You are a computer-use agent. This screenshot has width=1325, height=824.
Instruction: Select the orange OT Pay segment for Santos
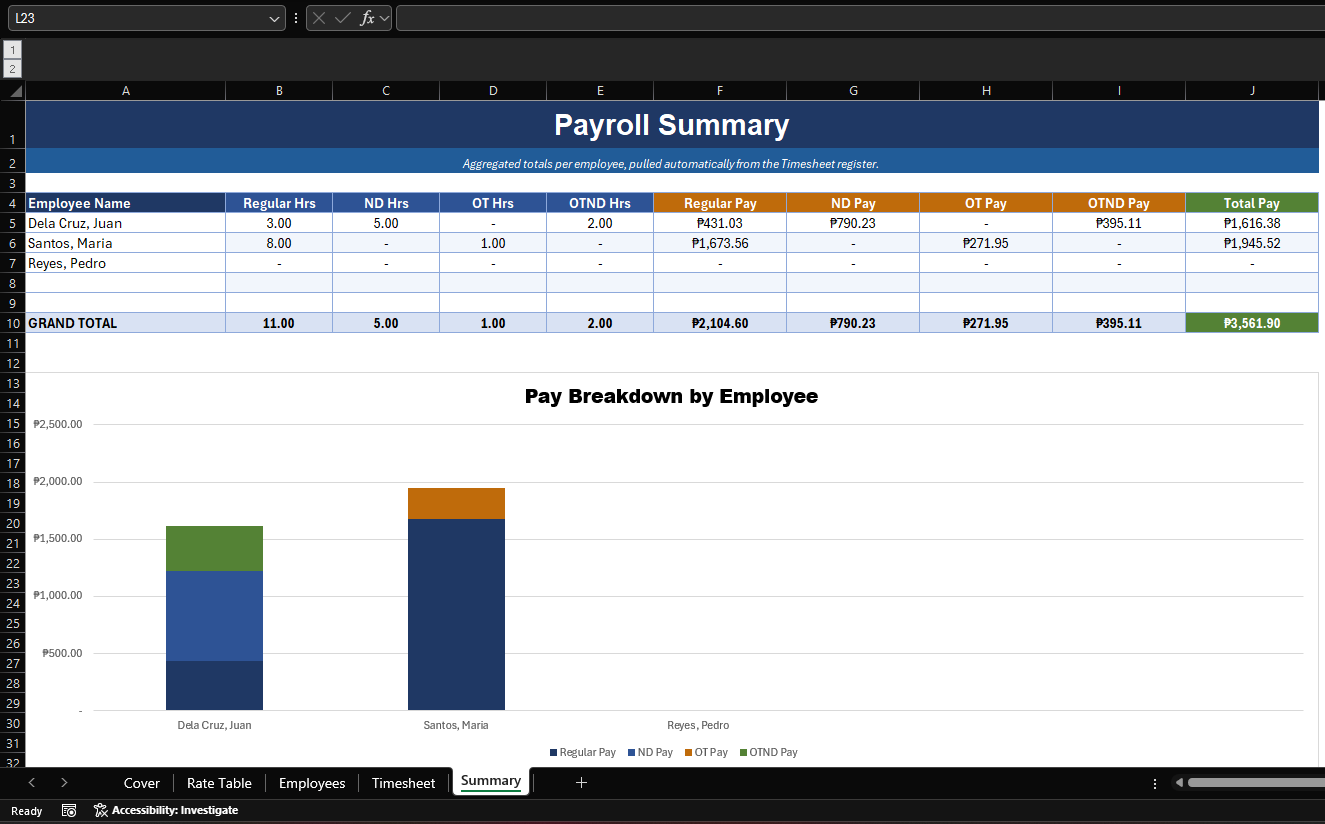pyautogui.click(x=456, y=504)
